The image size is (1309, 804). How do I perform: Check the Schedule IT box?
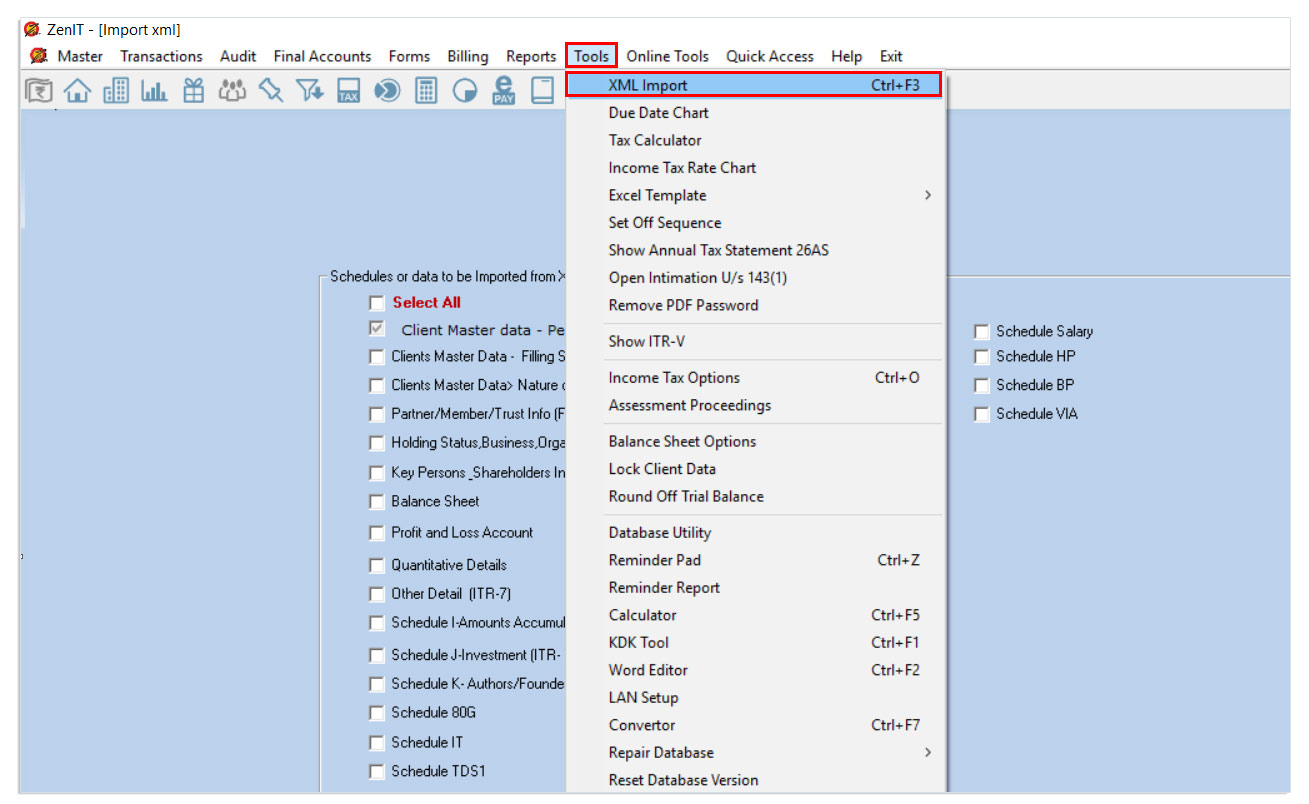pos(376,742)
